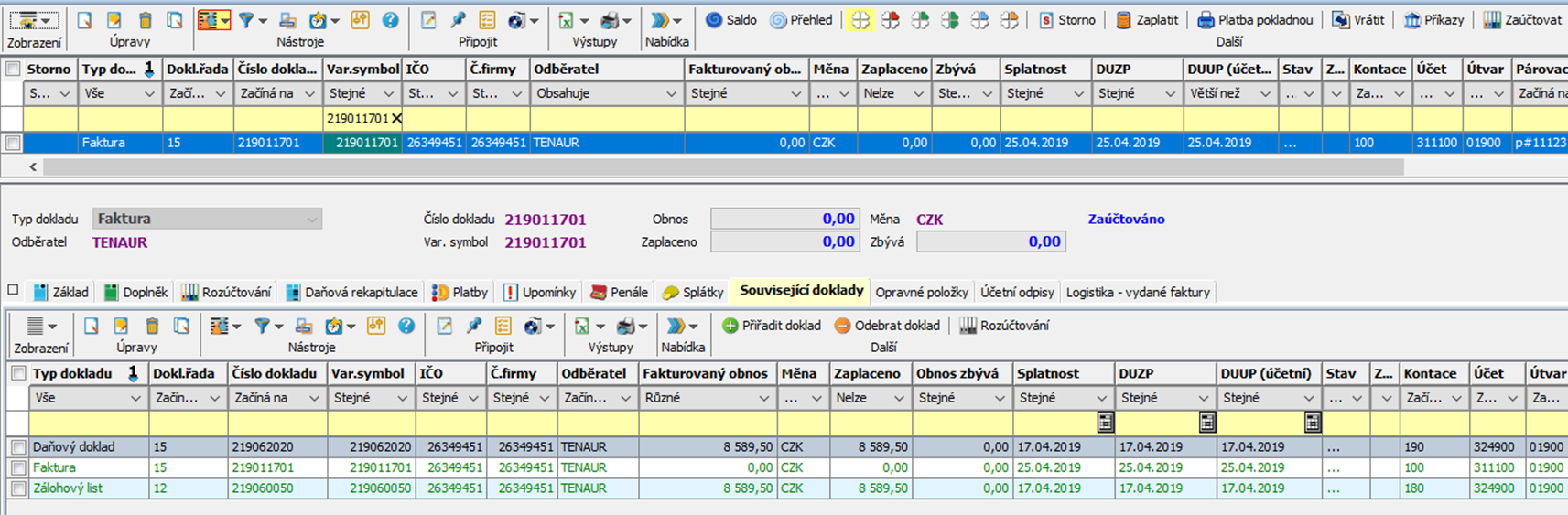Tick the checkbox on the selected Faktura row

13,143
